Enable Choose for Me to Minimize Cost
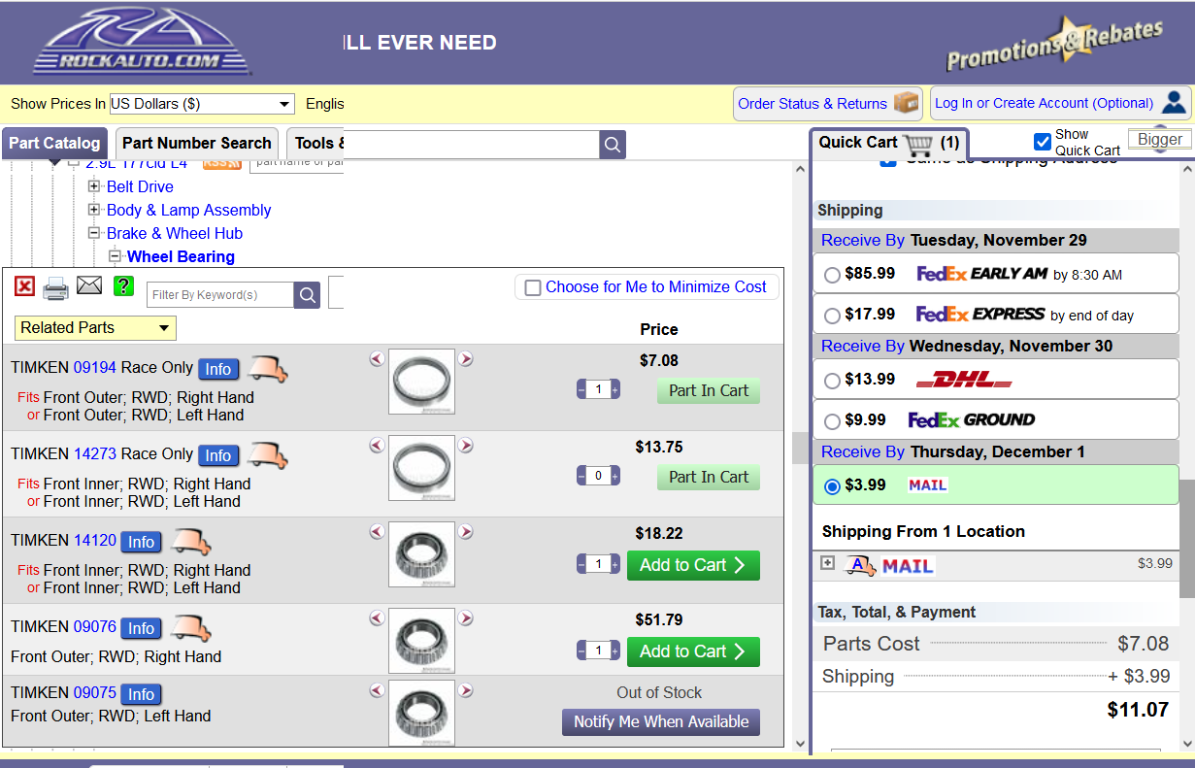The height and width of the screenshot is (768, 1195). point(533,288)
